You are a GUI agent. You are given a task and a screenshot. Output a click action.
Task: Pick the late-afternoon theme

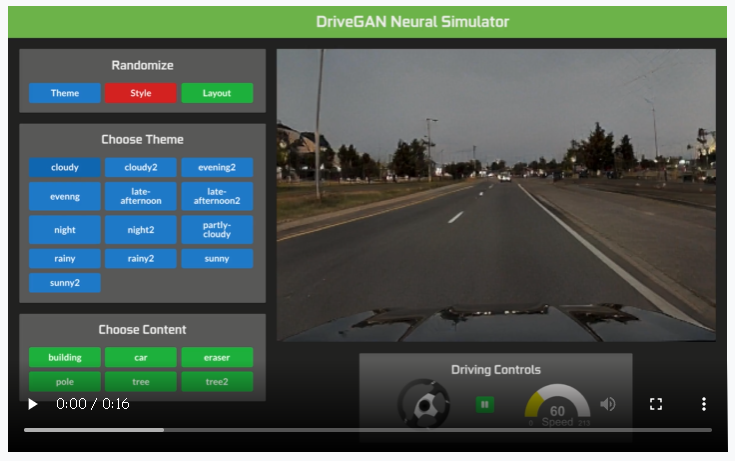pyautogui.click(x=141, y=196)
